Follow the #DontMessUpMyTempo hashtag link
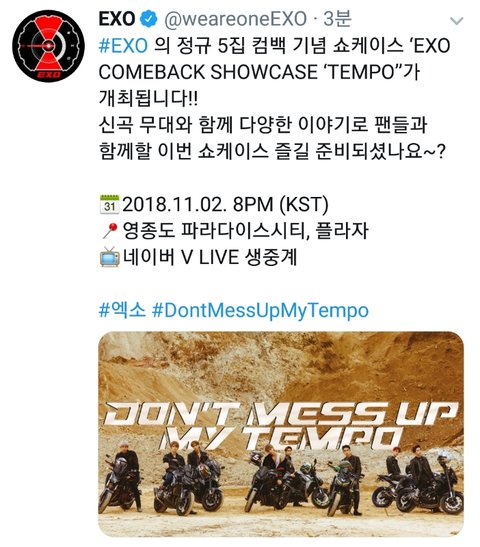480x547 pixels. pyautogui.click(x=260, y=310)
